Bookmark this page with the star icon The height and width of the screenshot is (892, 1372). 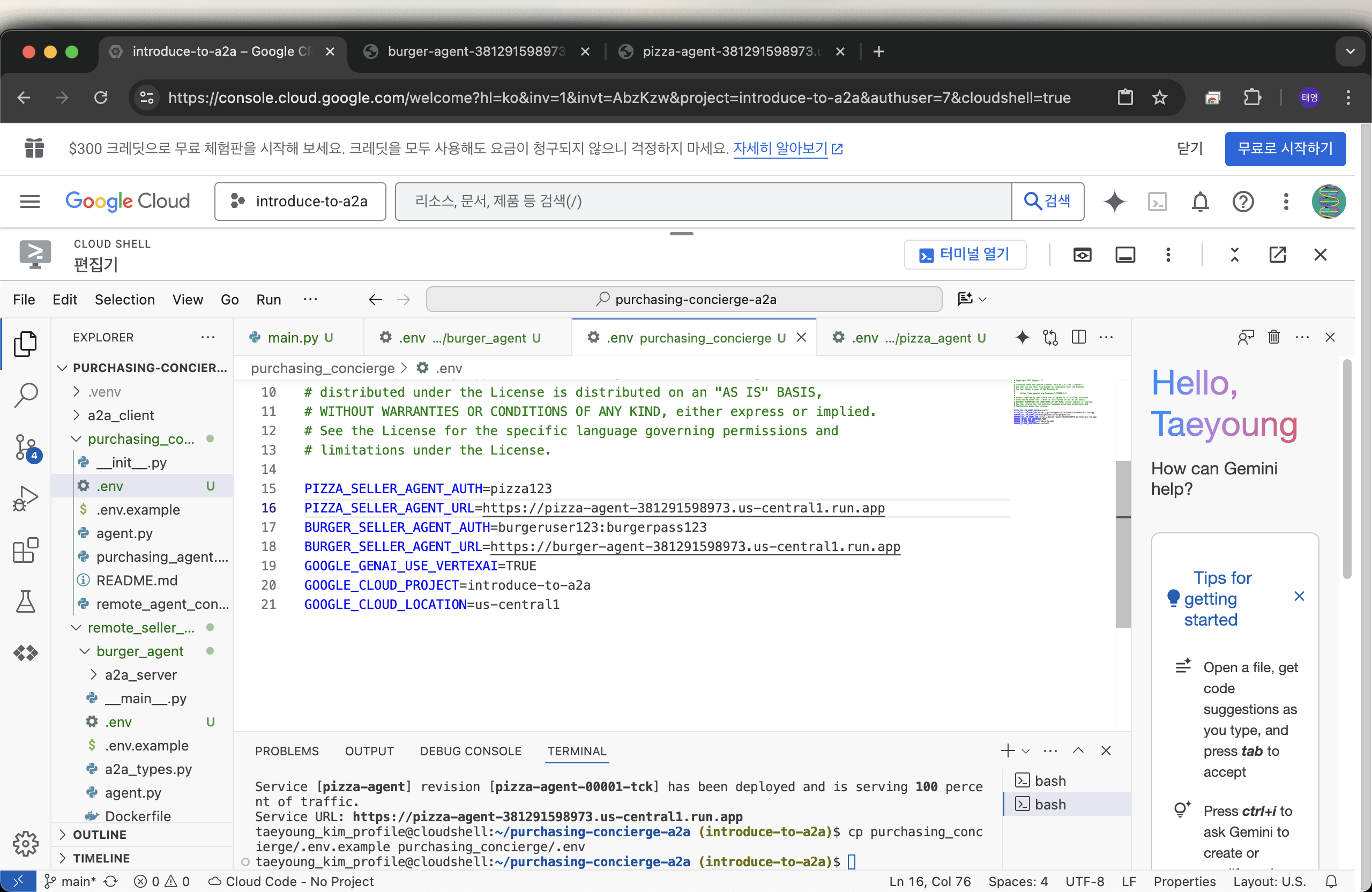coord(1159,98)
